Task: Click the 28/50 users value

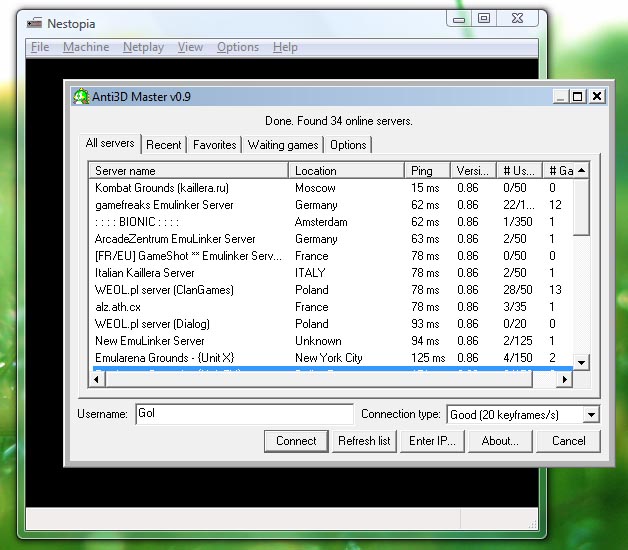Action: click(x=518, y=290)
